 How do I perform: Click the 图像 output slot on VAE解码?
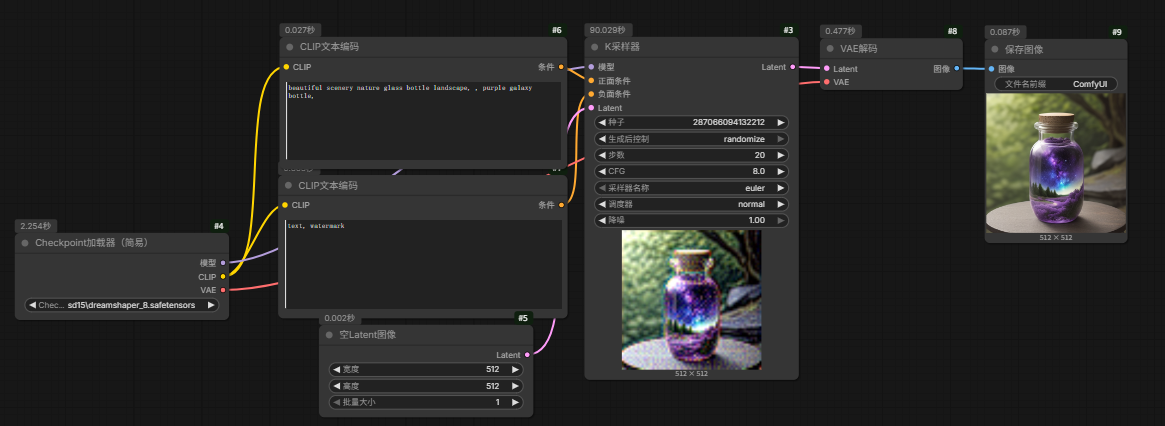coord(956,68)
